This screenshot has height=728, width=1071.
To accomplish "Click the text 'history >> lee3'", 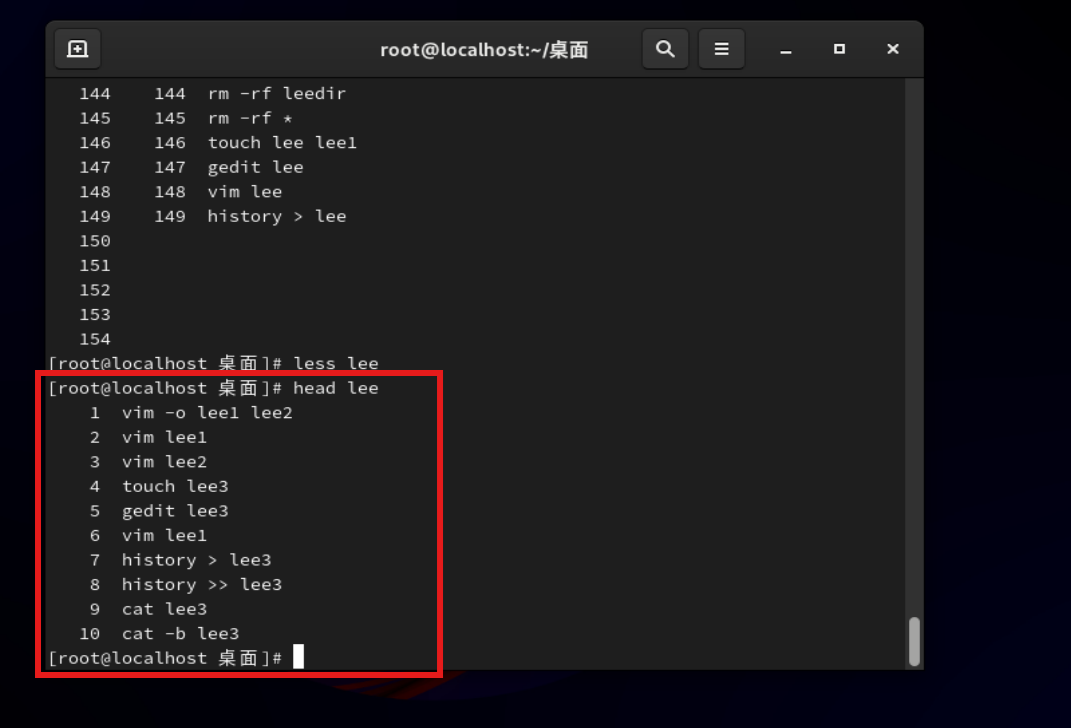I will click(201, 585).
